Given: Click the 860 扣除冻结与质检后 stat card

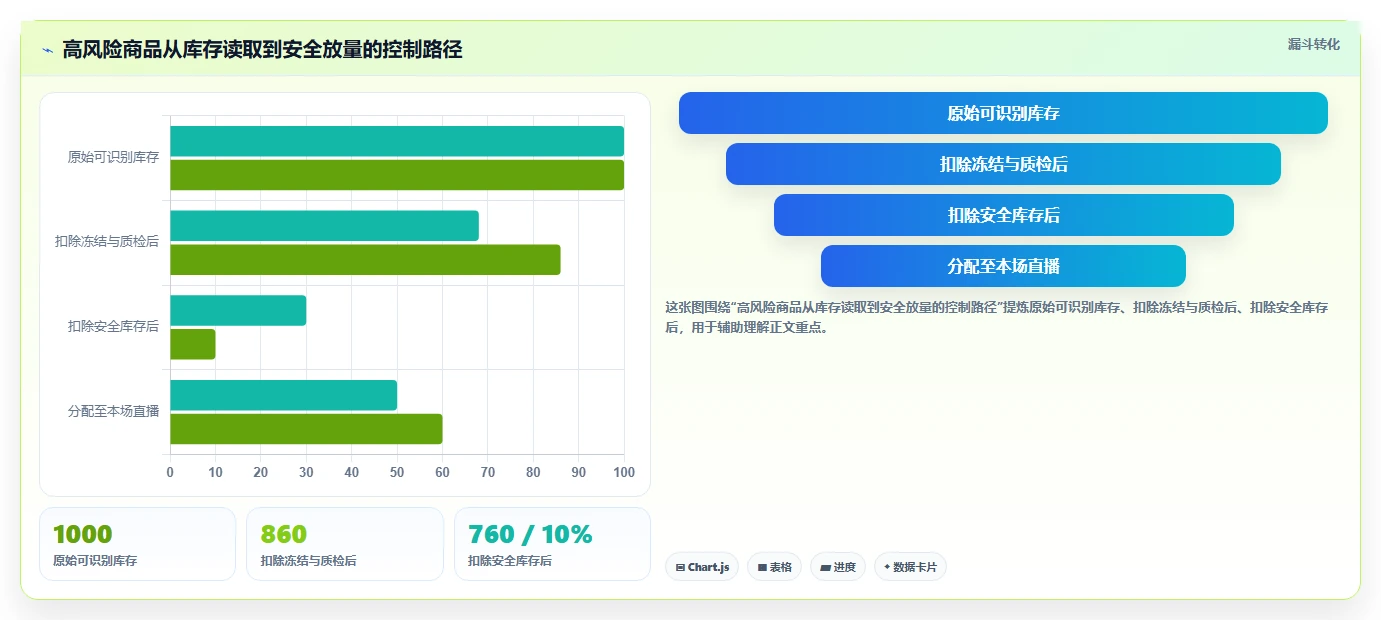Looking at the screenshot, I should [x=345, y=544].
